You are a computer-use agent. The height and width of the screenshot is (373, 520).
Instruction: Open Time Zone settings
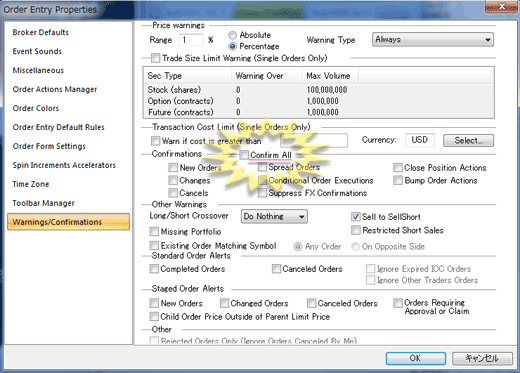(x=31, y=184)
